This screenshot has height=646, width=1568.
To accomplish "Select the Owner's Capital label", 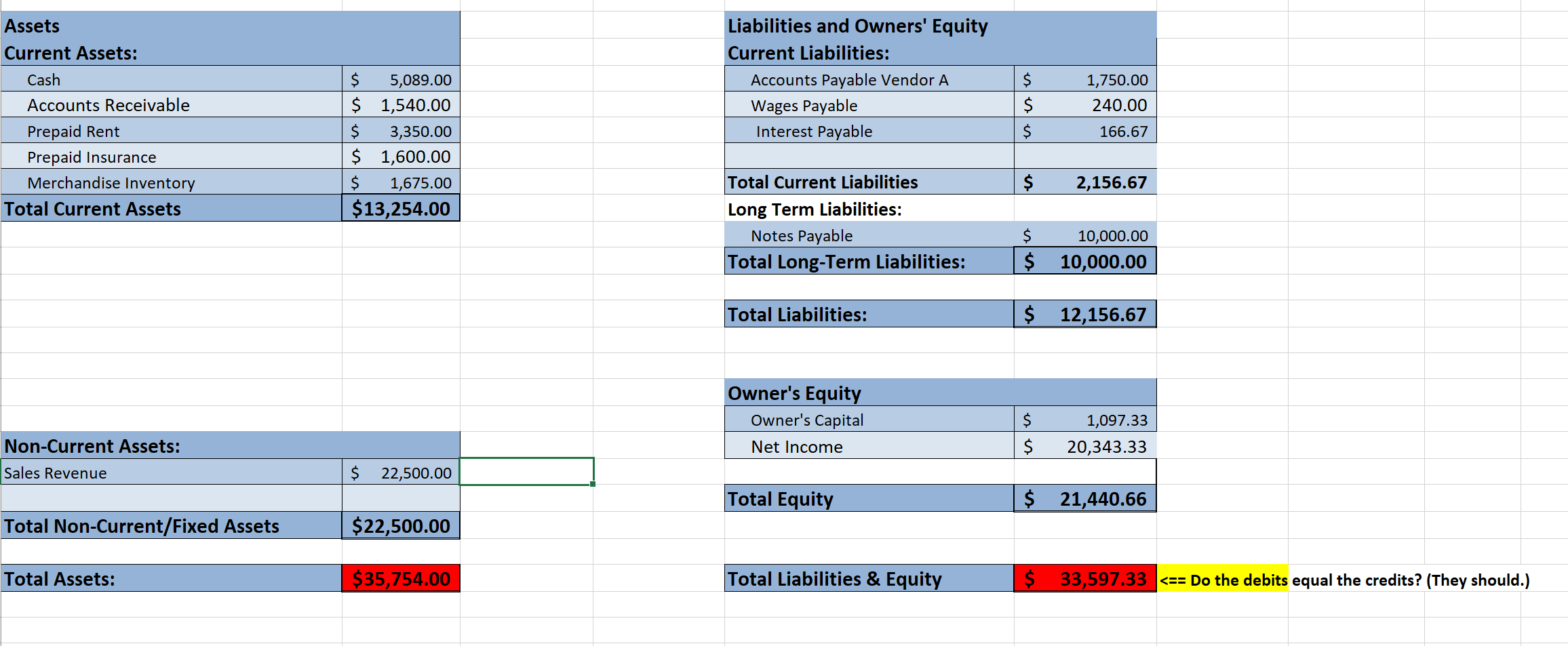I will [869, 420].
